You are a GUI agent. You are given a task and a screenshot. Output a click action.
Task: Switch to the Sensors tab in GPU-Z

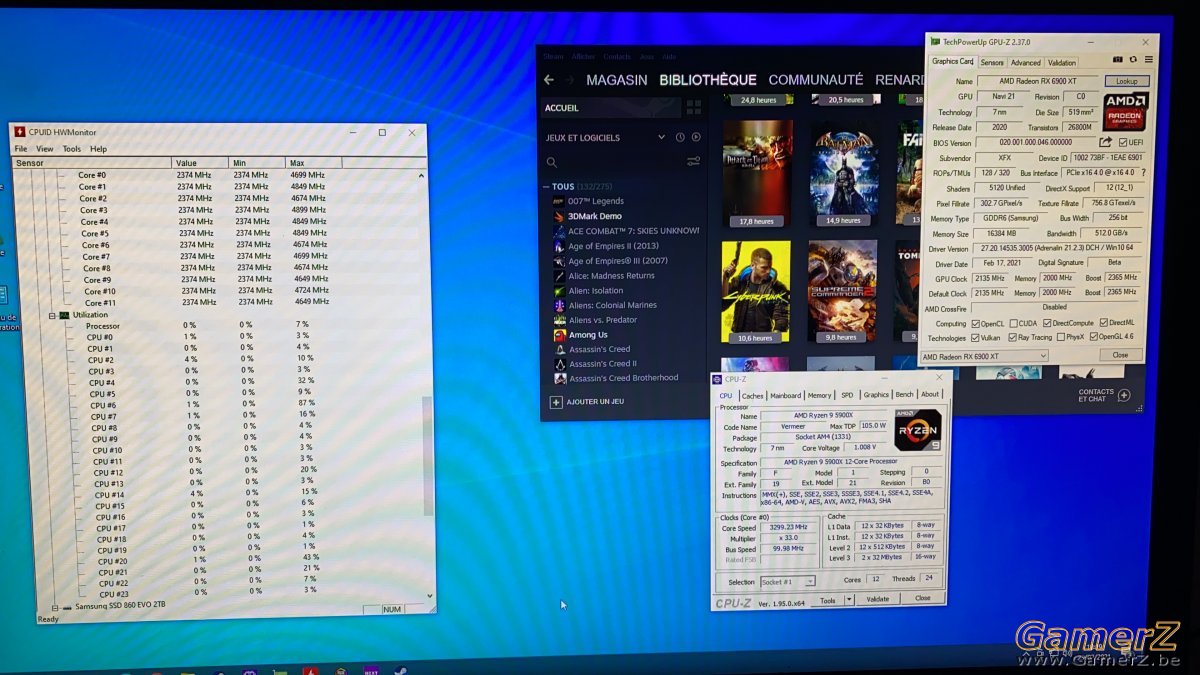pos(992,63)
